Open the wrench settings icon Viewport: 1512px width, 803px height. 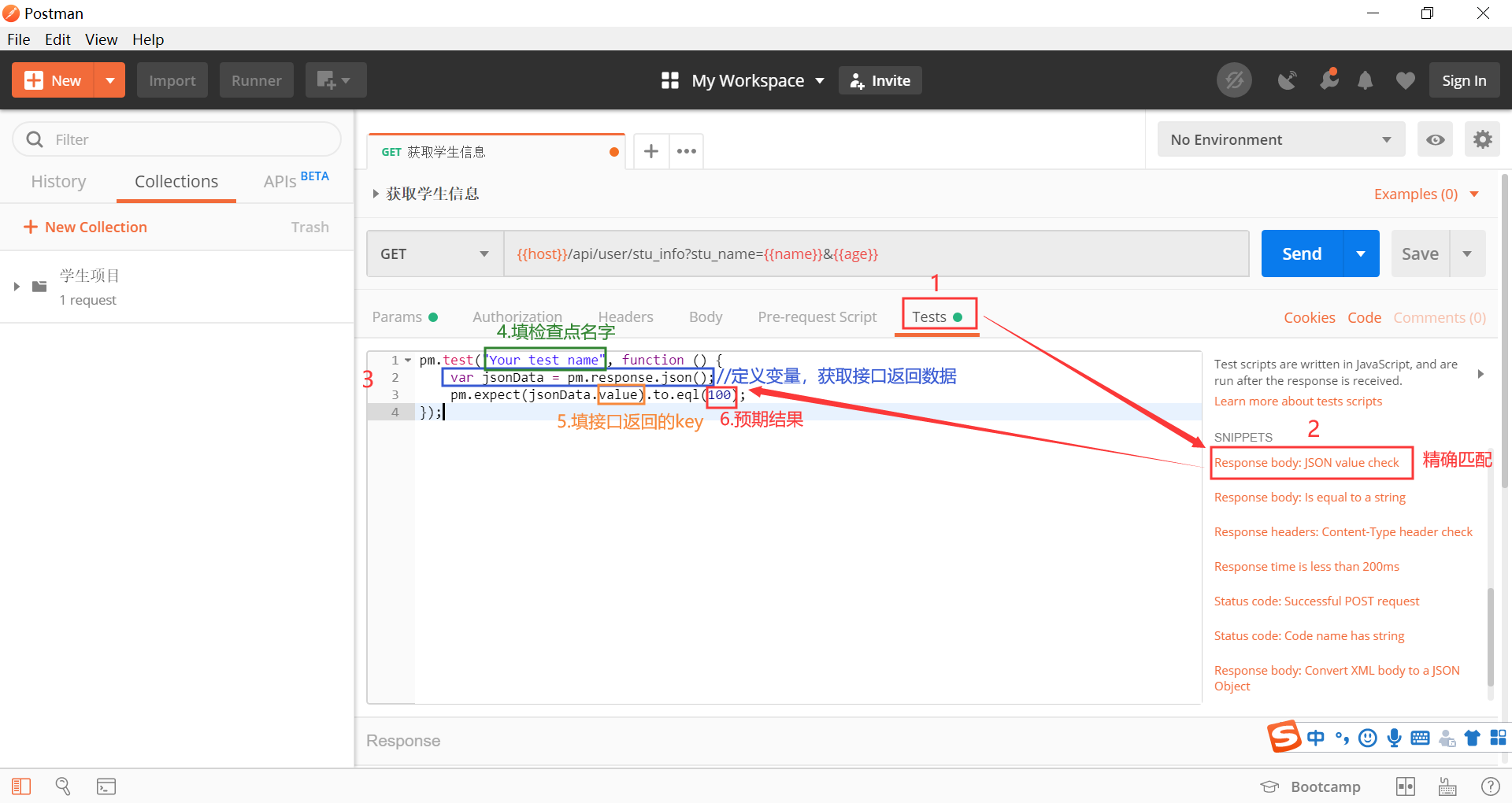(1329, 80)
